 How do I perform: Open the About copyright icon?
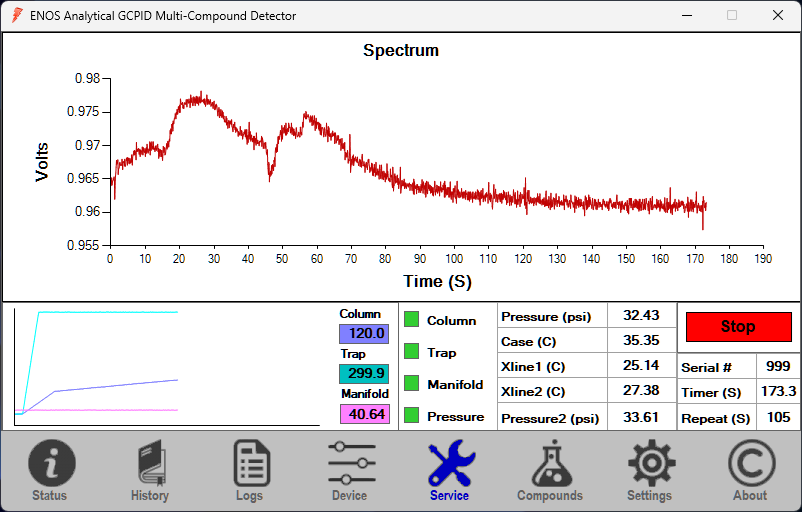tap(750, 465)
